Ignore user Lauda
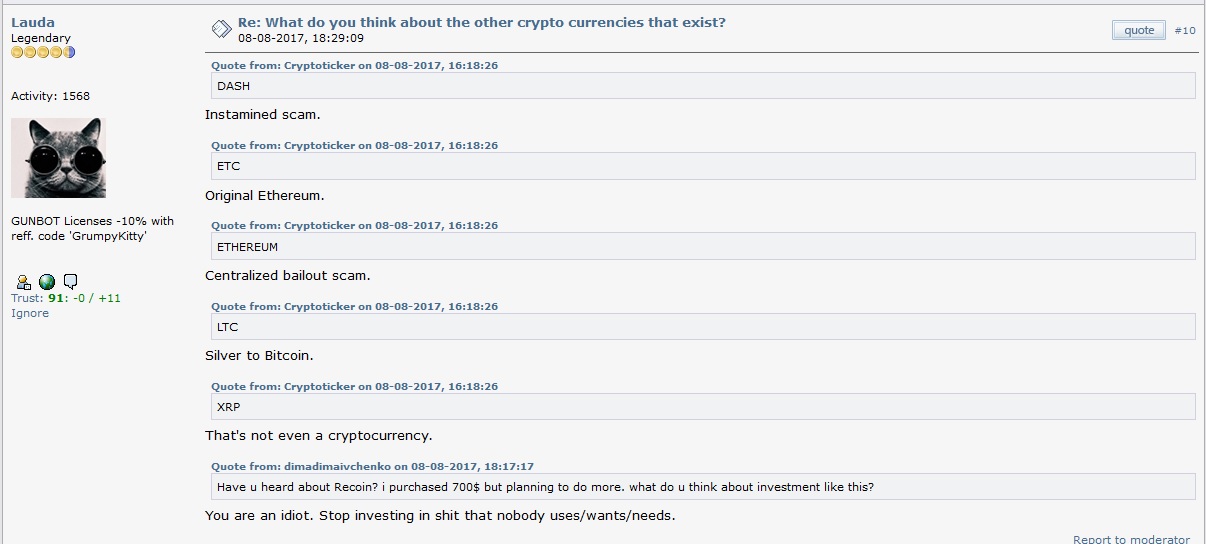The image size is (1206, 544). [30, 313]
